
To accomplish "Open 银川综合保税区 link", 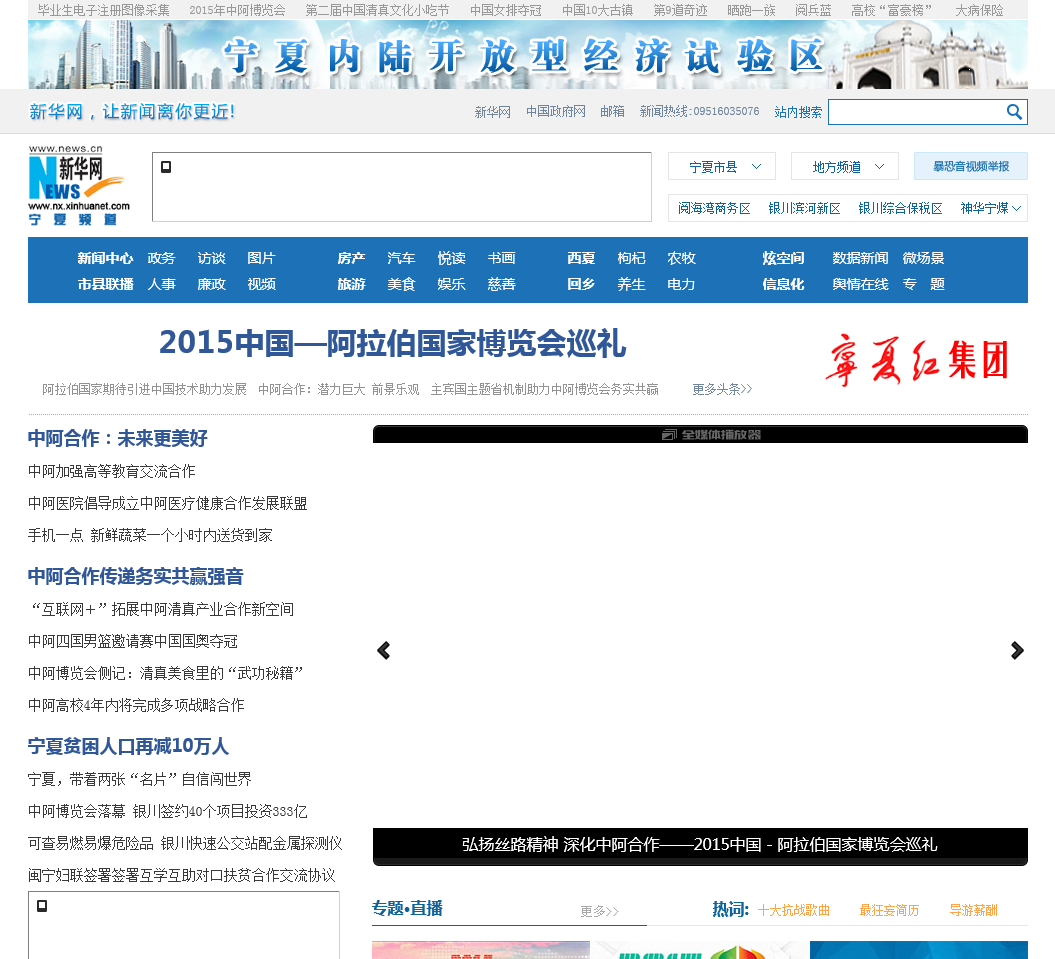I will tap(900, 209).
